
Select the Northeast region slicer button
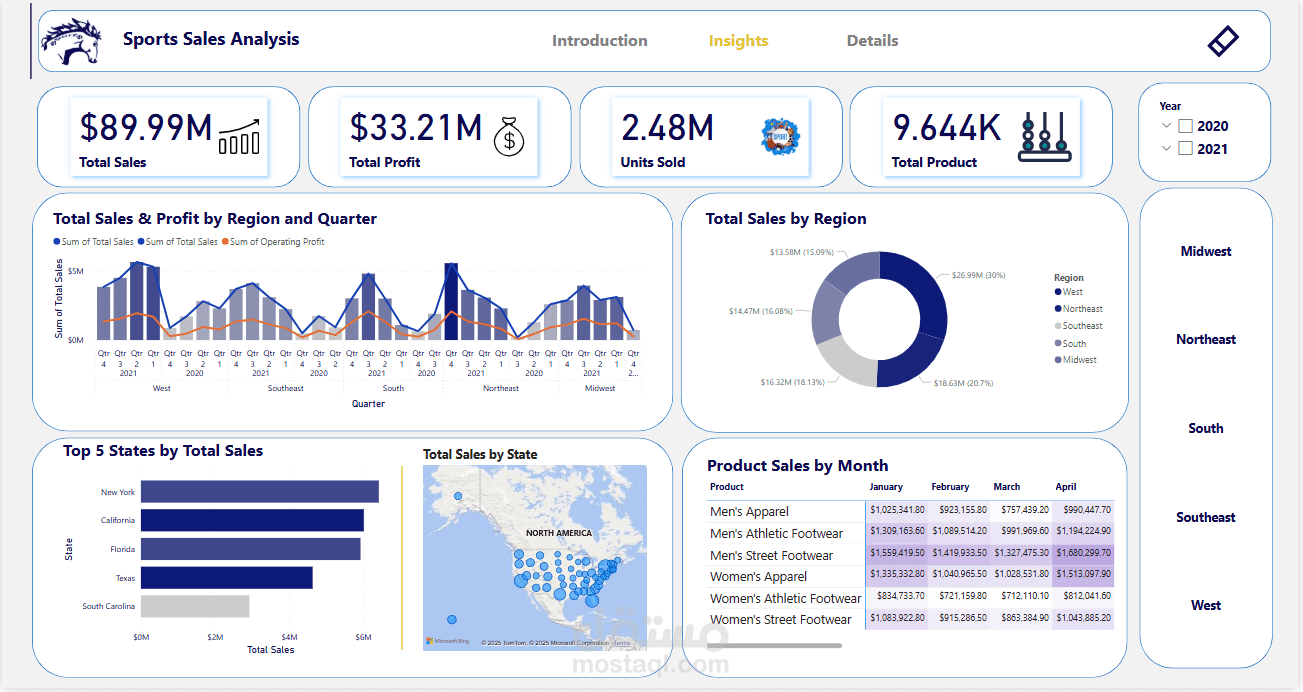[x=1206, y=339]
